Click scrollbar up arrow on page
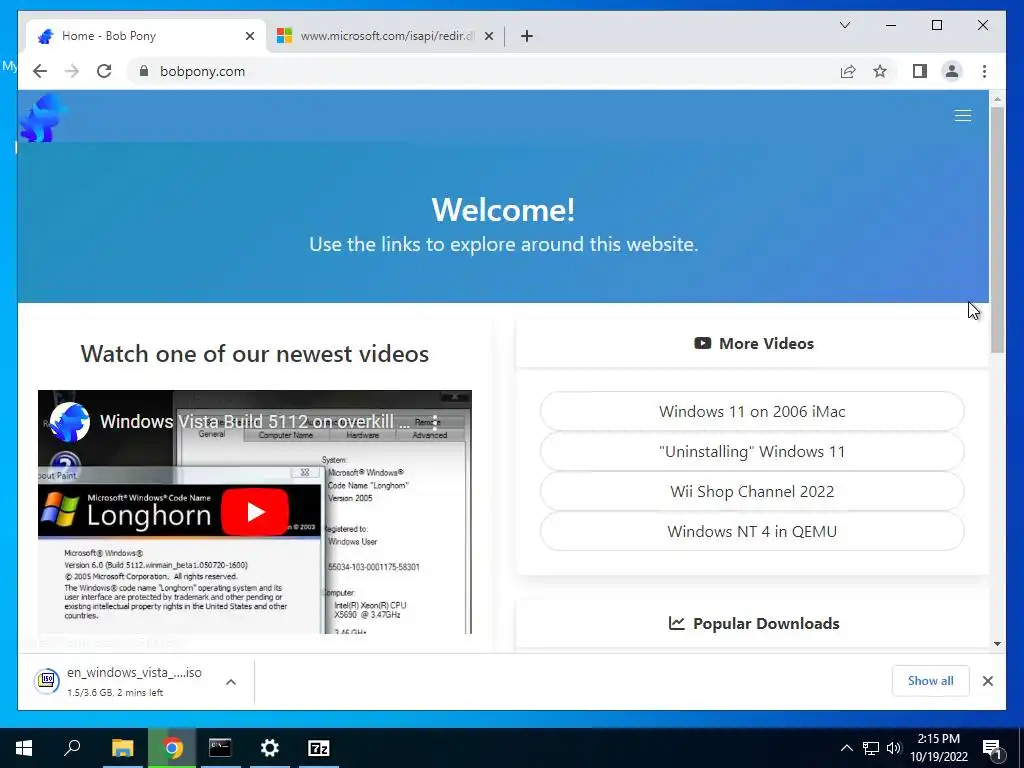This screenshot has height=768, width=1024. (x=997, y=99)
